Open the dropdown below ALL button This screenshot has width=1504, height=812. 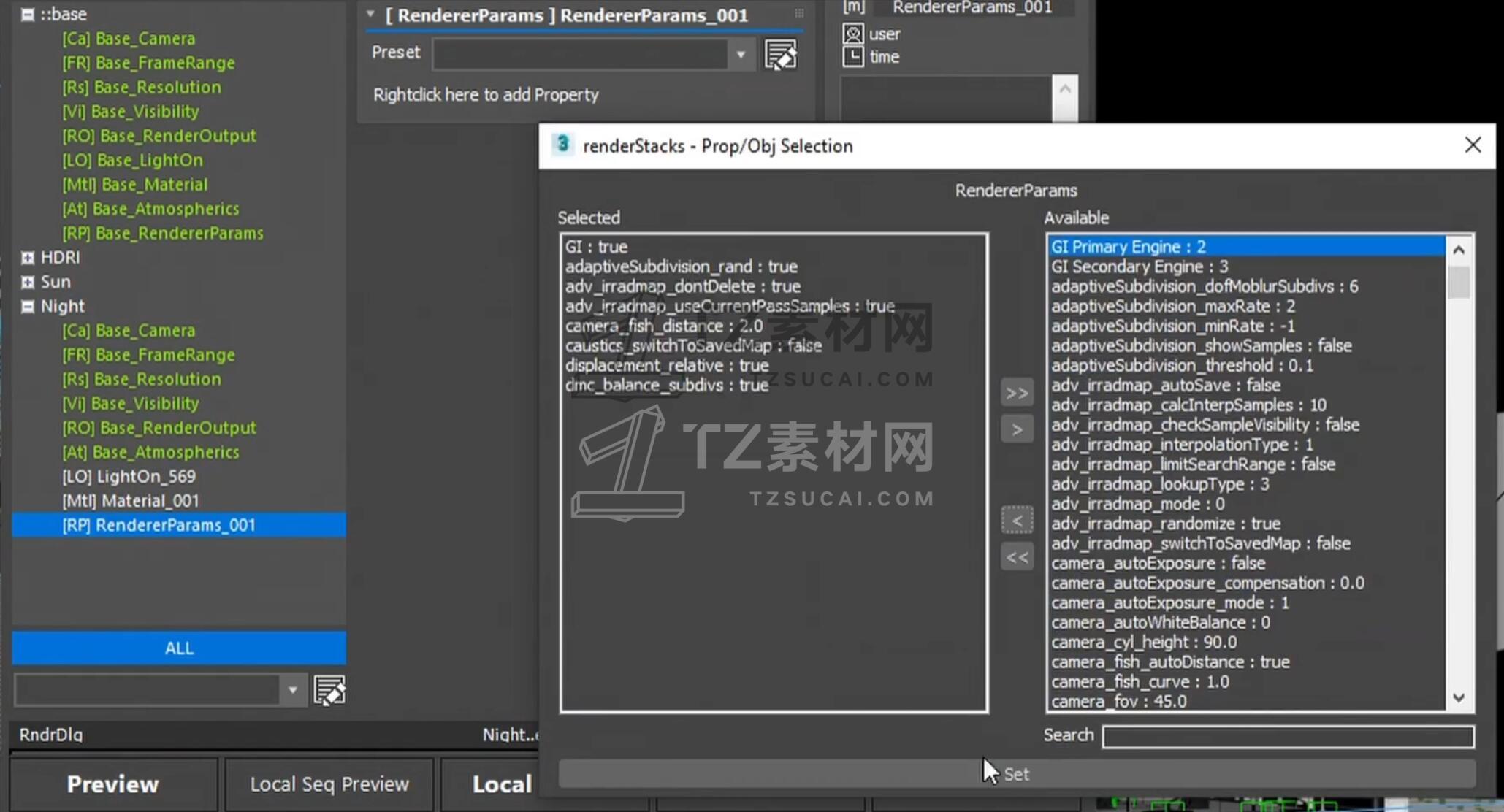pos(292,690)
